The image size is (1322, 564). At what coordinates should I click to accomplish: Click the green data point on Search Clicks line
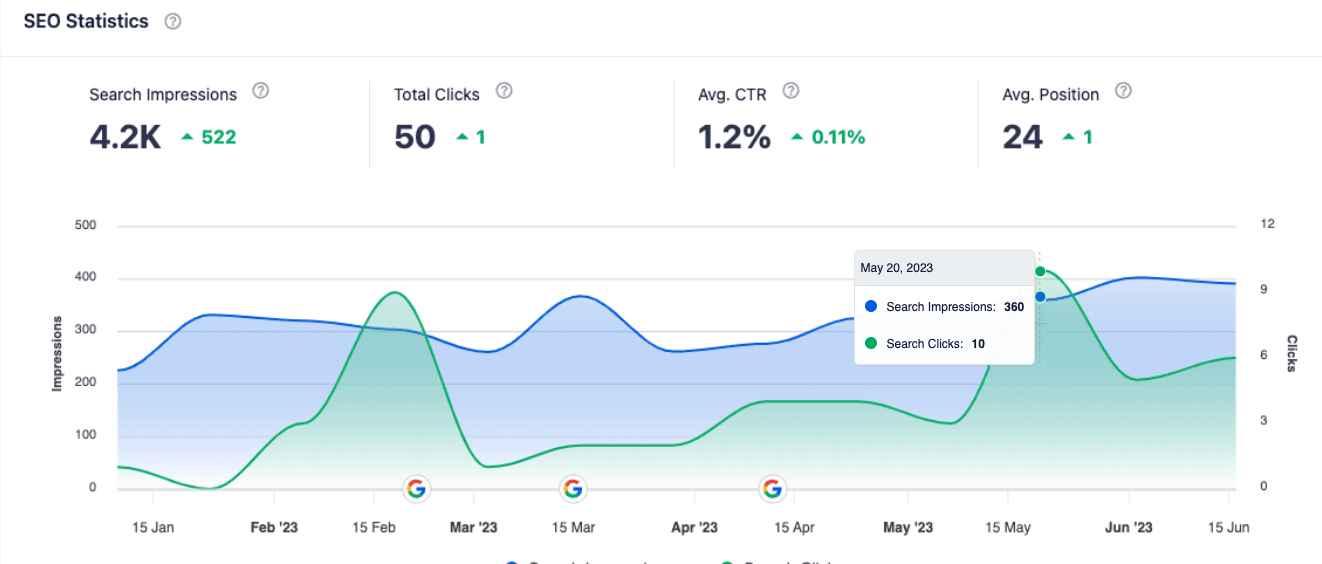point(1040,271)
